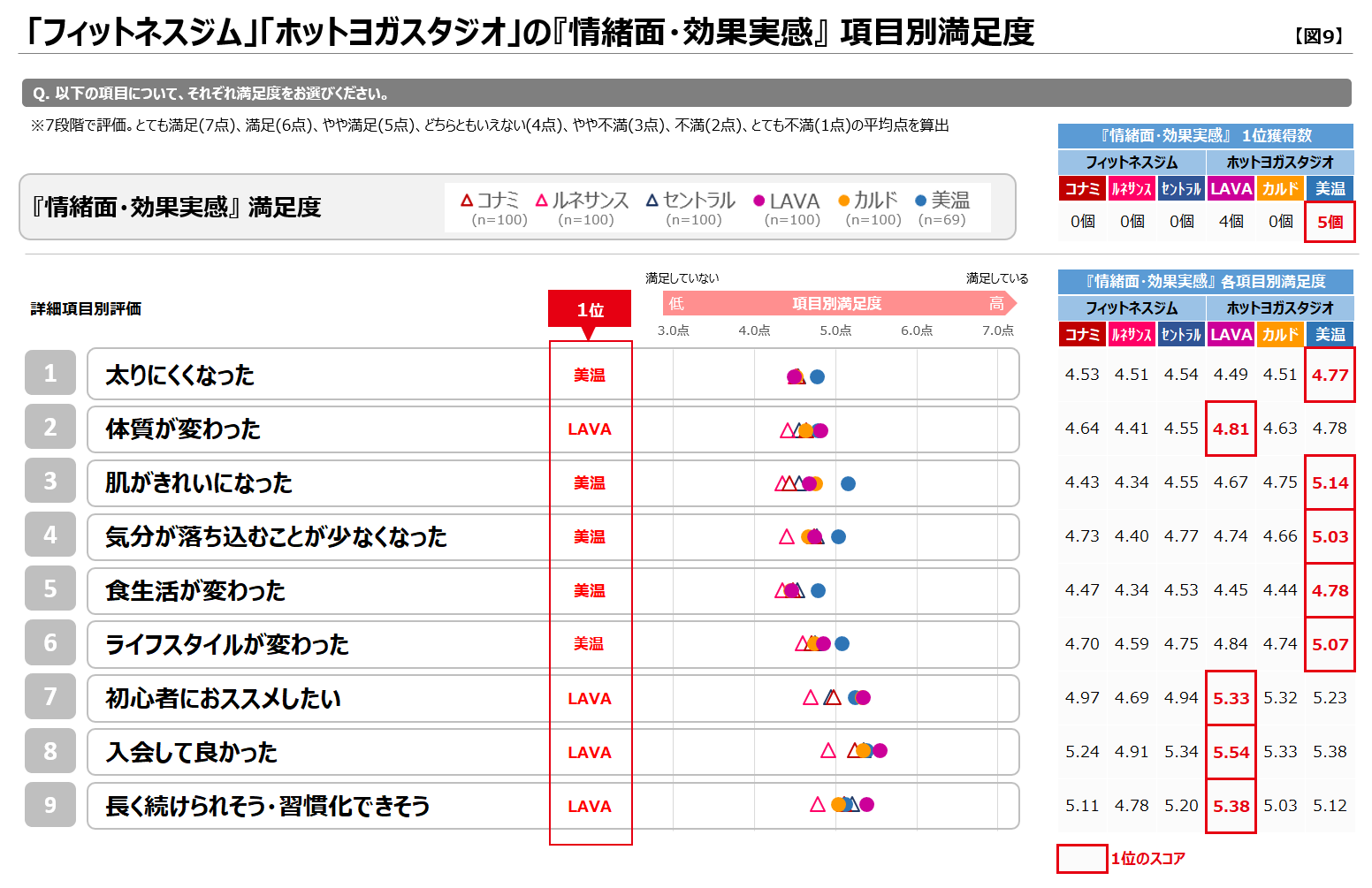Image resolution: width=1372 pixels, height=888 pixels.
Task: Click the magenta LAVA circle legend marker
Action: [x=758, y=201]
